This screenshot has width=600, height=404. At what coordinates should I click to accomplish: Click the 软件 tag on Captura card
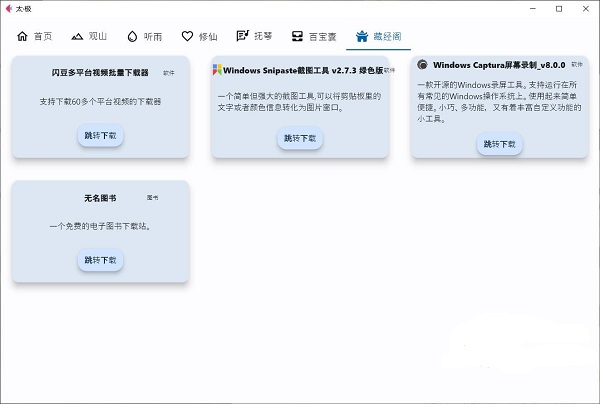[577, 64]
